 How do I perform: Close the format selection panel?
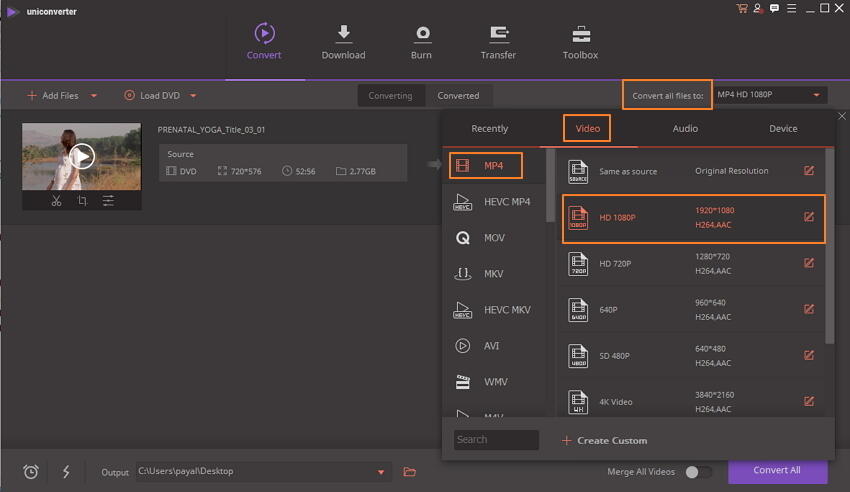(842, 116)
